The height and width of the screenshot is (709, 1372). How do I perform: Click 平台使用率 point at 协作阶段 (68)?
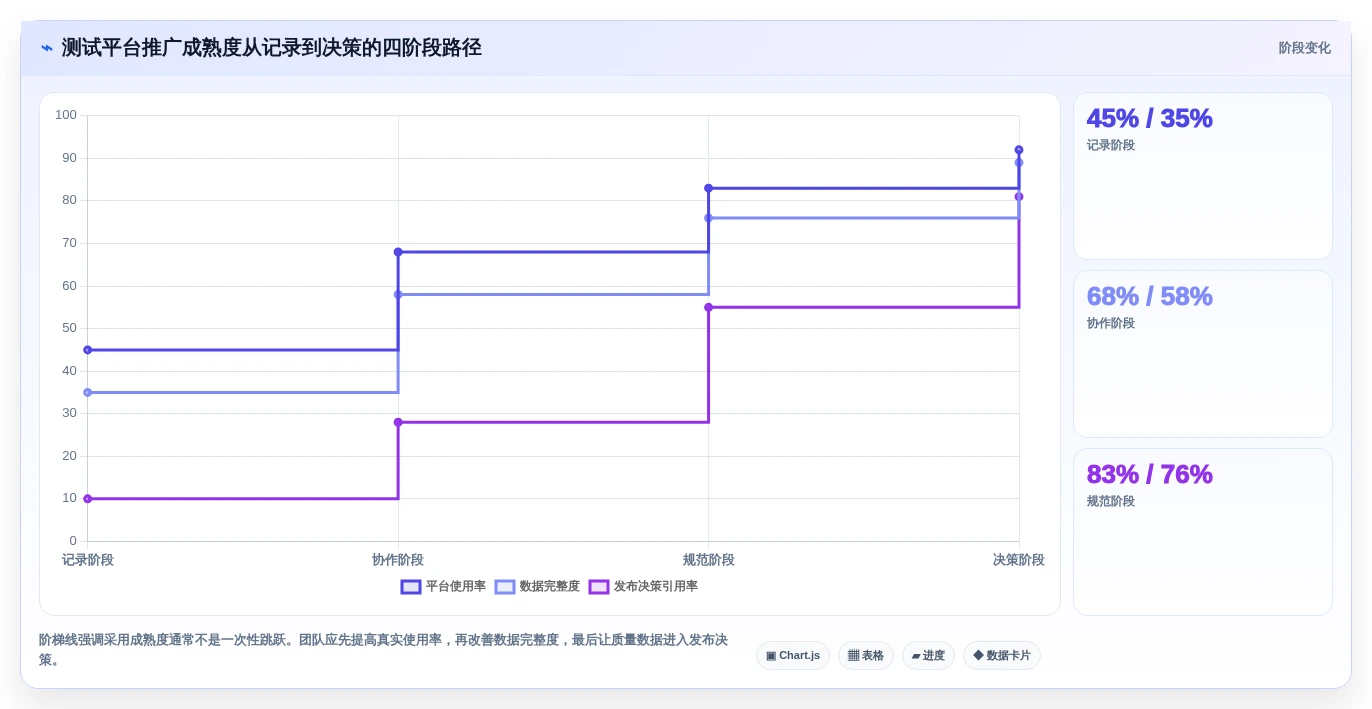398,252
